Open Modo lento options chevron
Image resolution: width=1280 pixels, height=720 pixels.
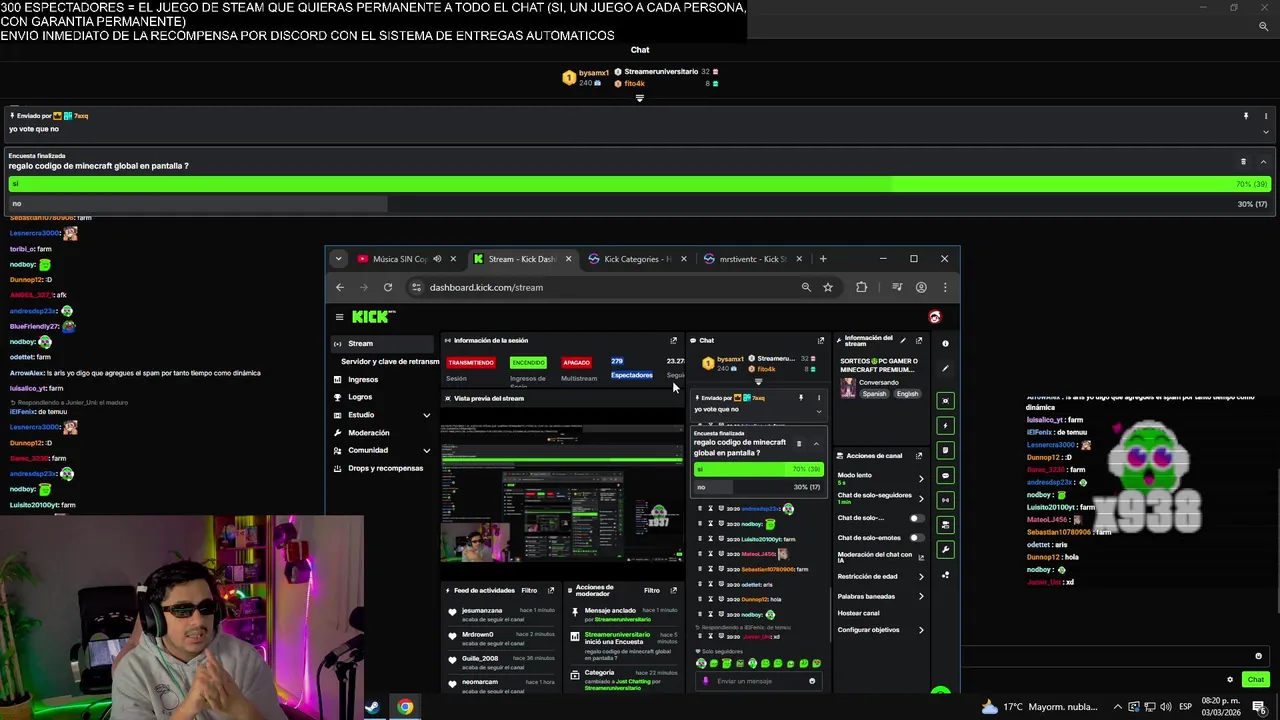[921, 478]
